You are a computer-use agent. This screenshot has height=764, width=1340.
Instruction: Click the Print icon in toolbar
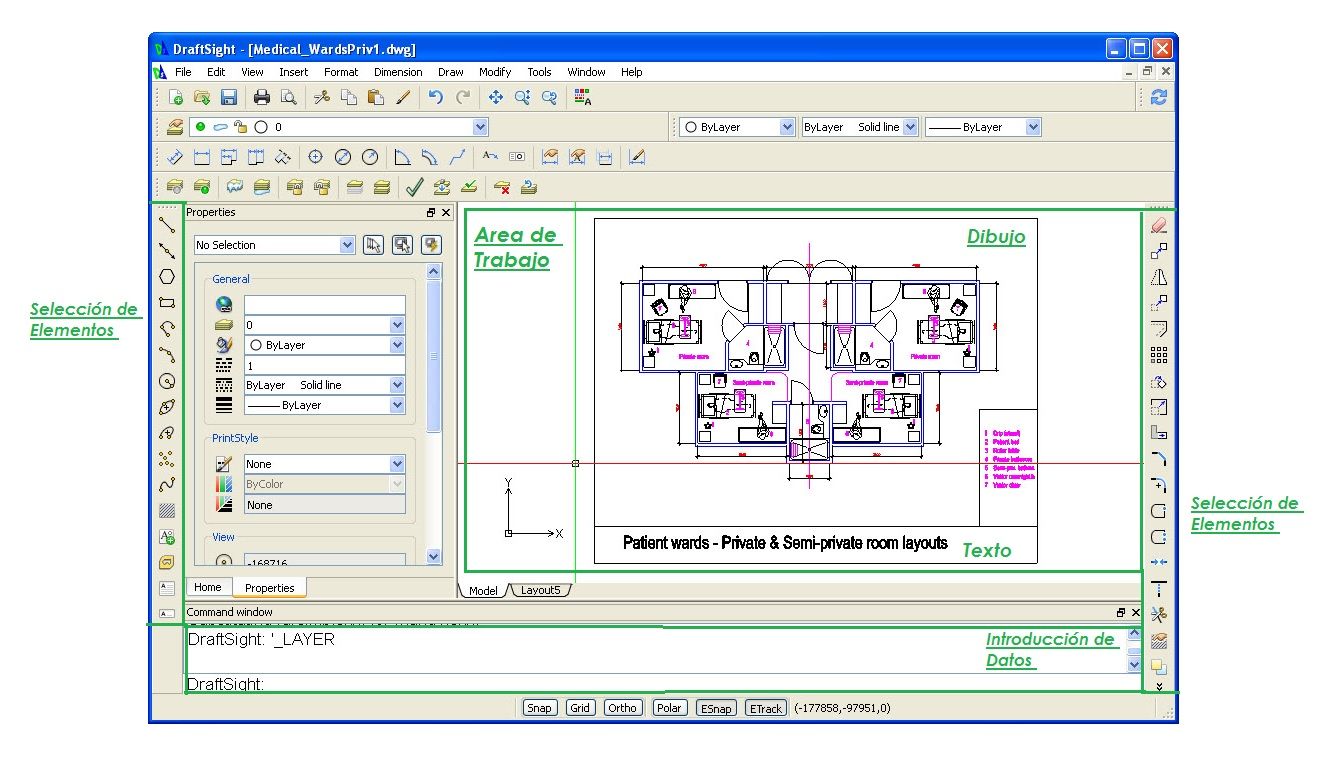(x=262, y=97)
